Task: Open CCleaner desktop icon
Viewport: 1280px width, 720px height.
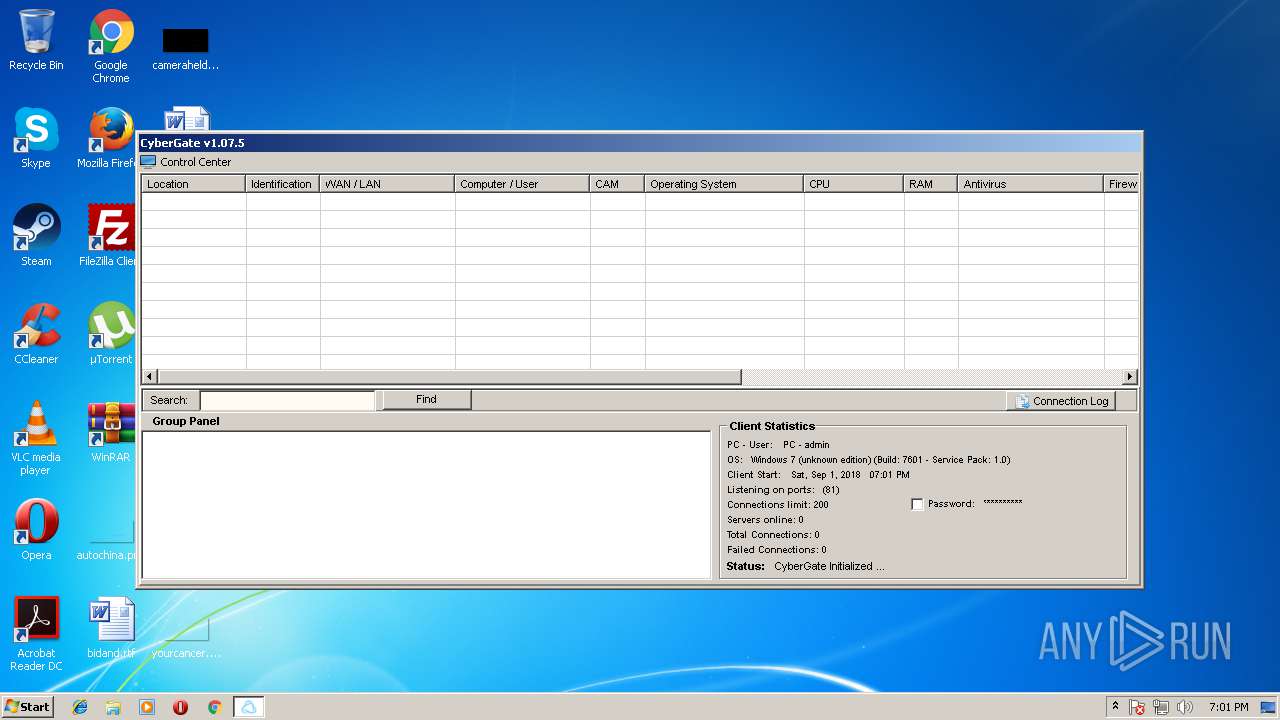Action: pyautogui.click(x=36, y=334)
